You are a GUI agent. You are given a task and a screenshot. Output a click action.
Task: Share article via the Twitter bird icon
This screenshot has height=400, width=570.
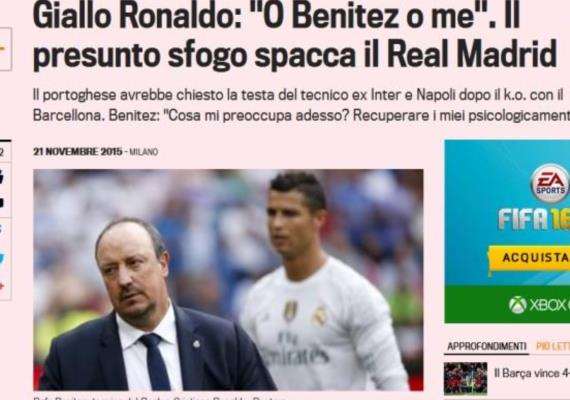[x=2, y=259]
